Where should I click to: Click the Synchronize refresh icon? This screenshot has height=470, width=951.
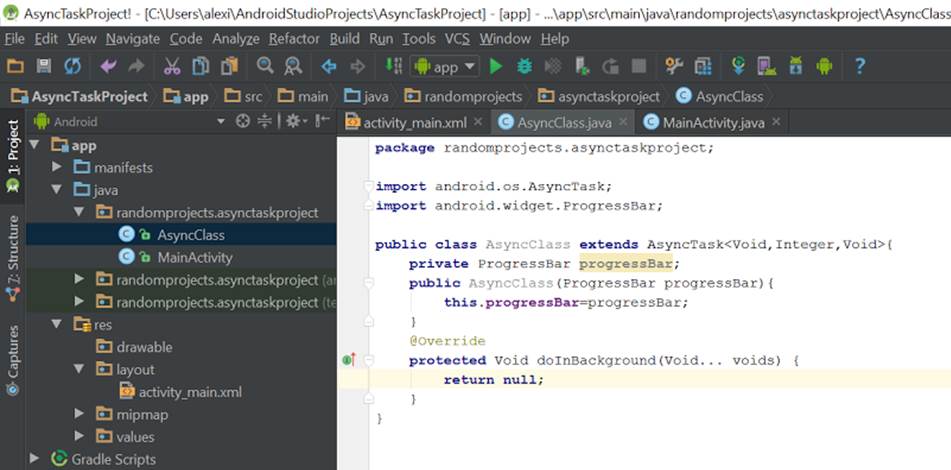72,66
